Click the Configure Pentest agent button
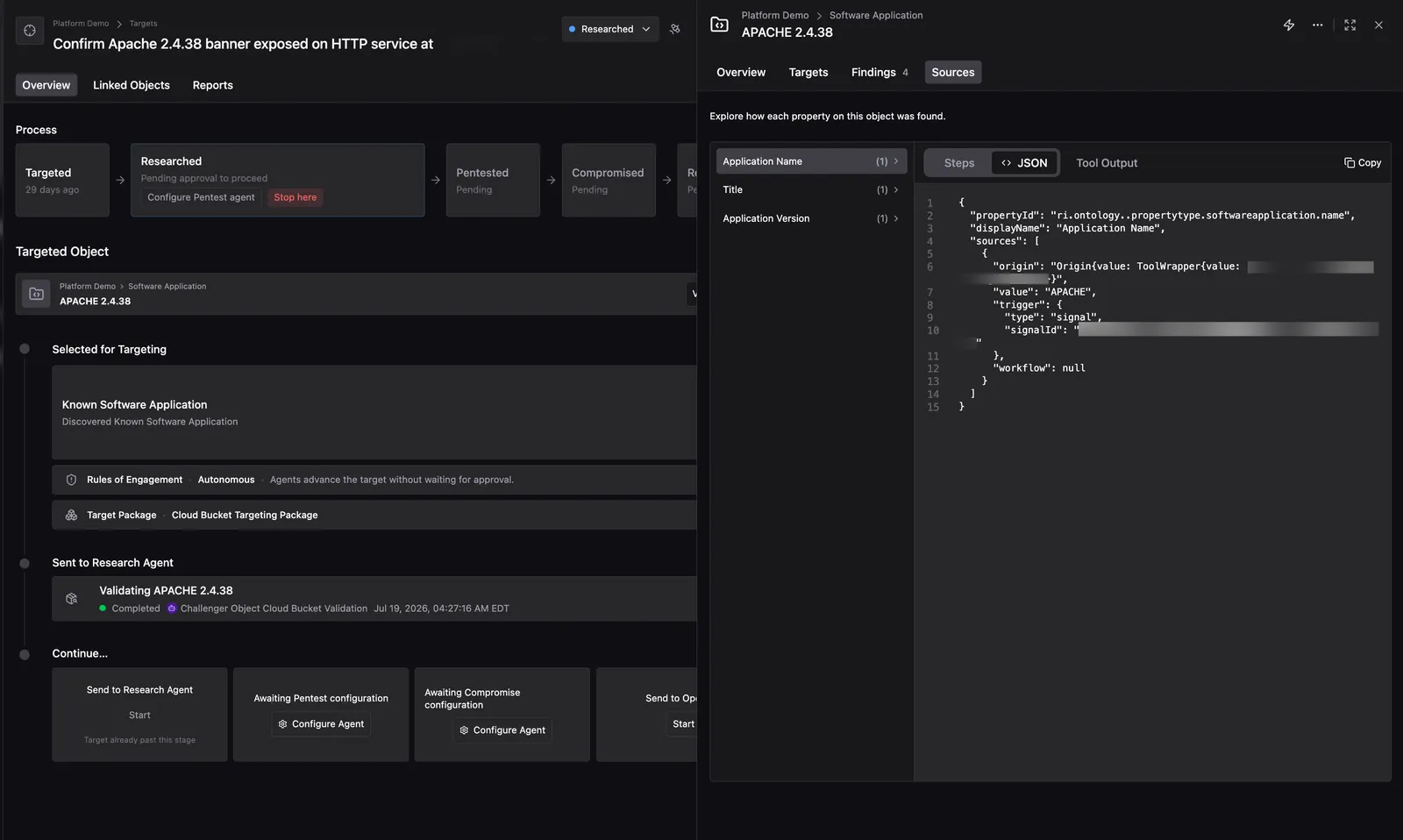Viewport: 1403px width, 840px height. tap(201, 197)
